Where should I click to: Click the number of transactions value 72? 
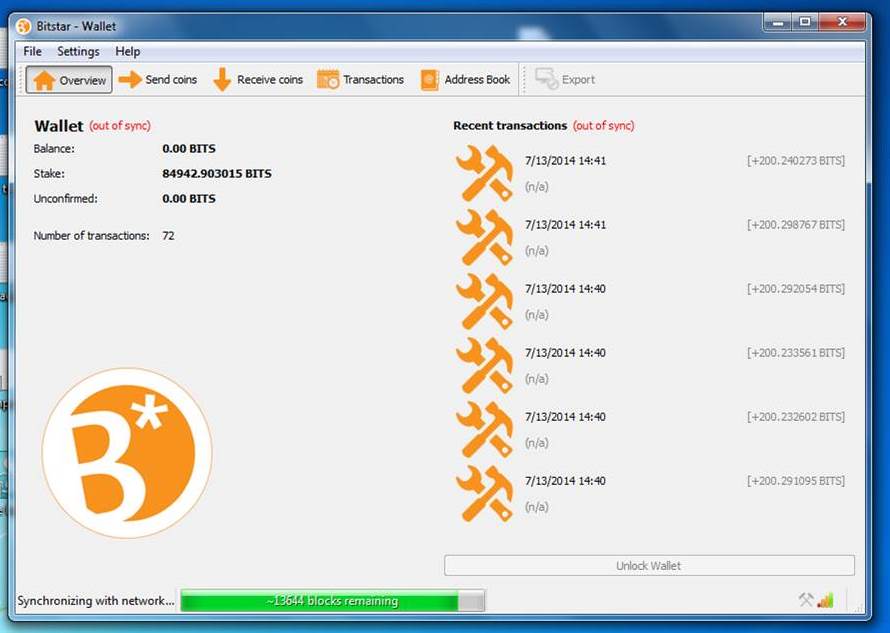[168, 236]
